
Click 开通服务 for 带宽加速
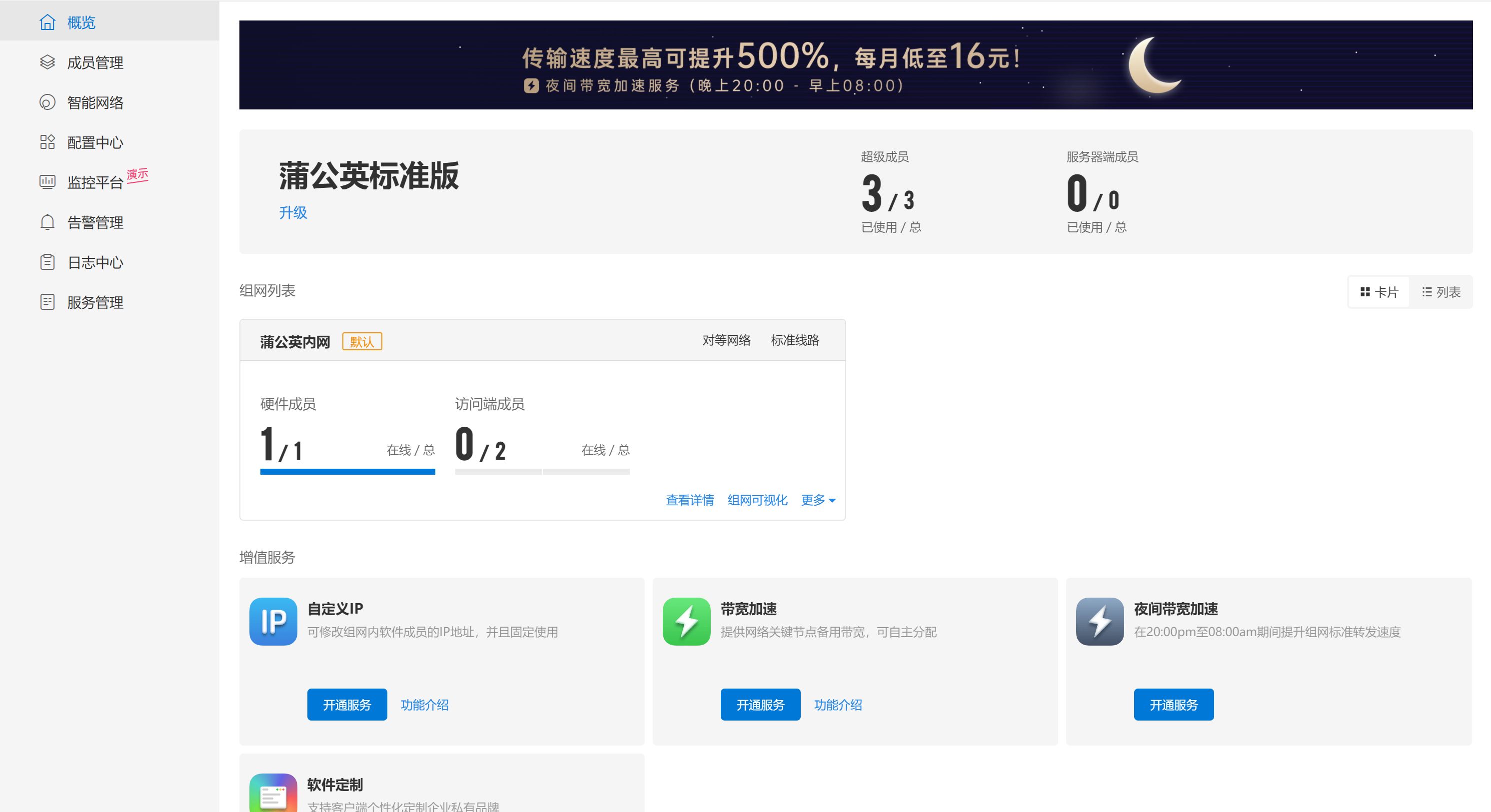click(x=760, y=705)
